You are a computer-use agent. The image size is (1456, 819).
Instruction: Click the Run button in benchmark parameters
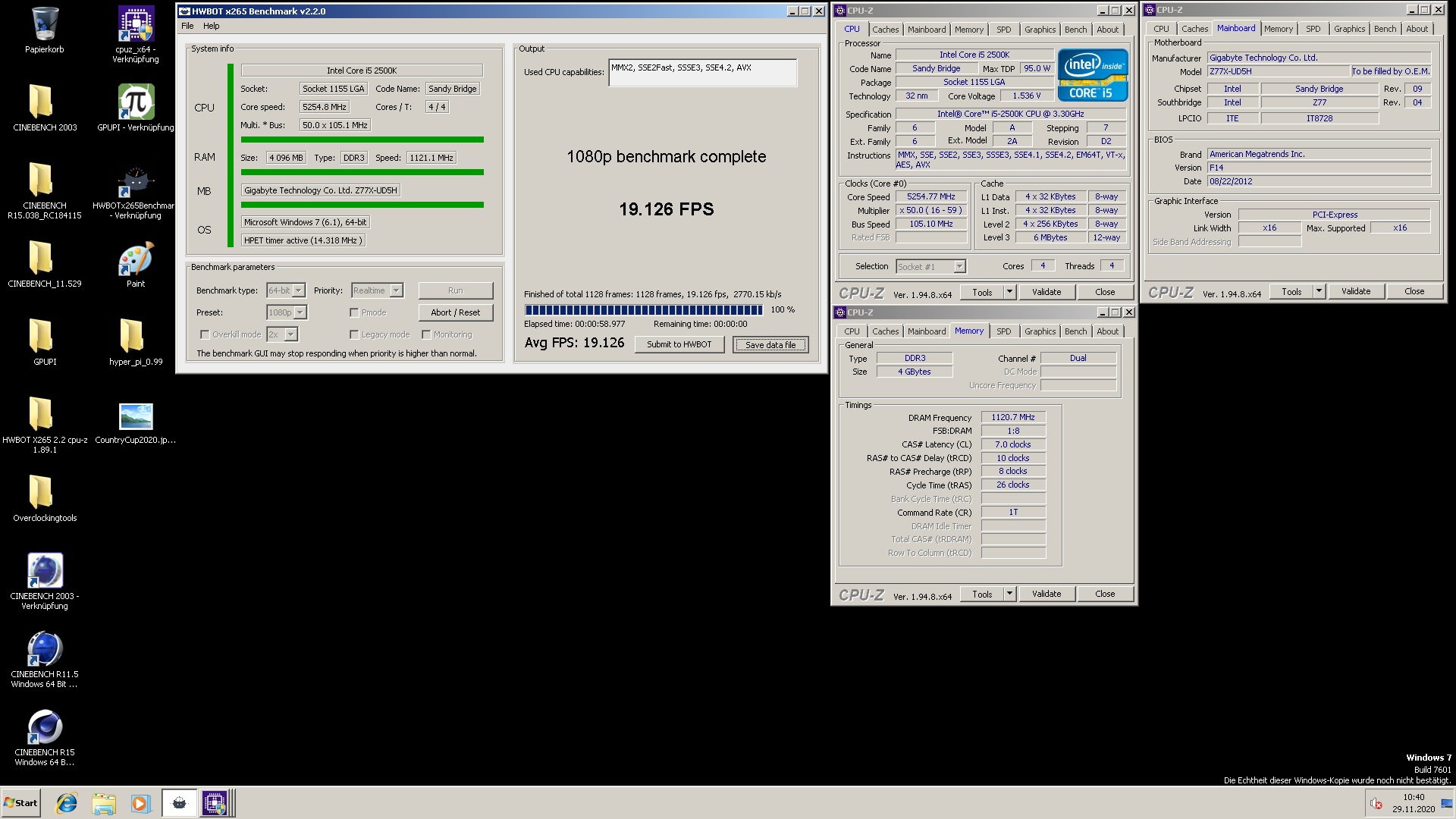pos(456,290)
